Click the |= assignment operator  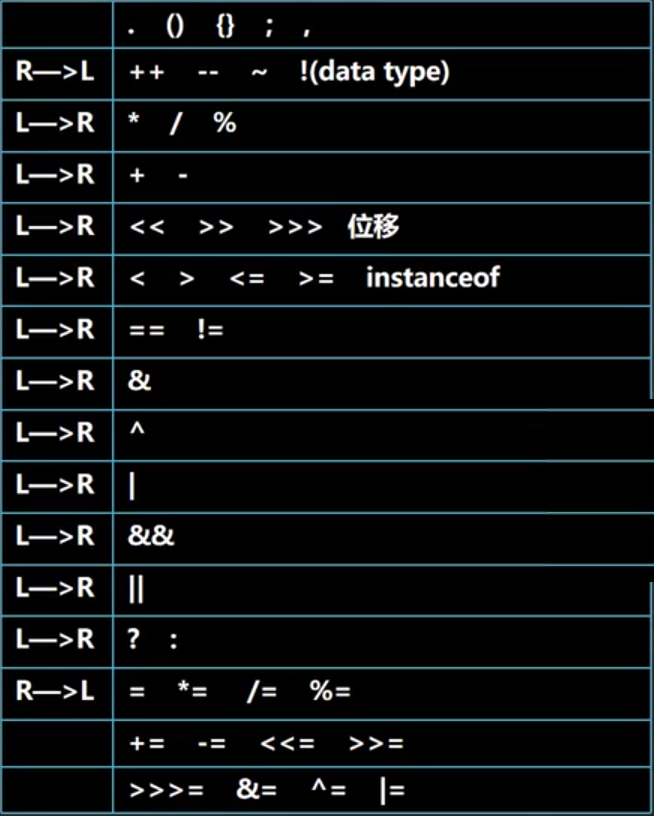392,790
